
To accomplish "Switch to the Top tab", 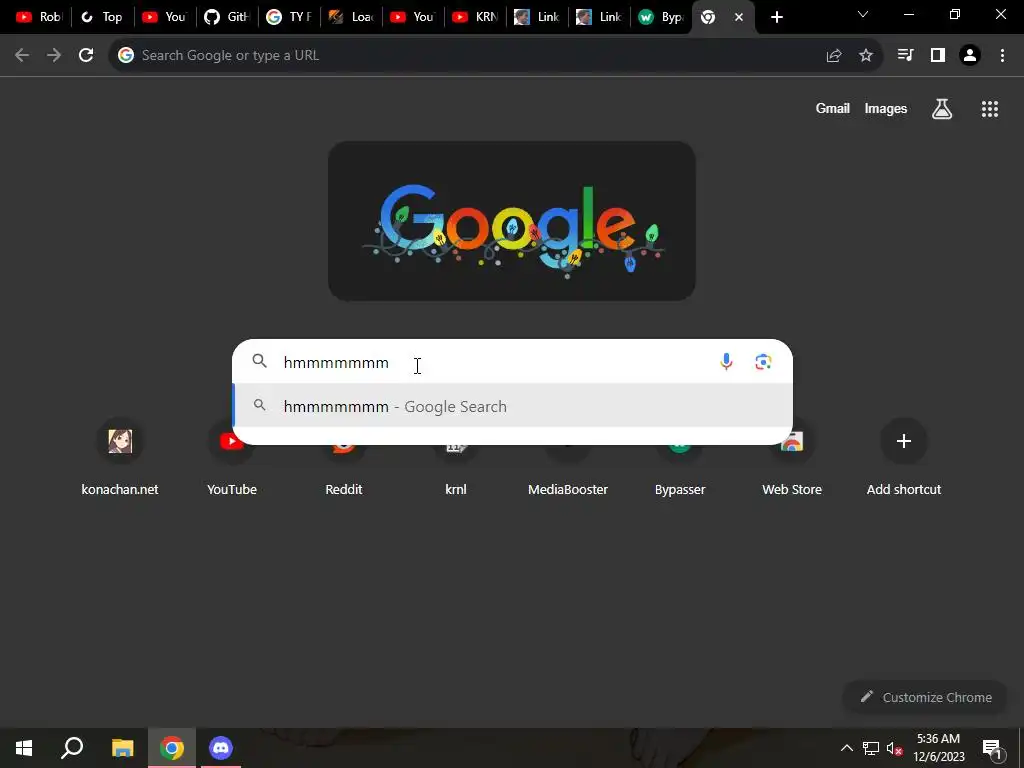I will point(102,17).
